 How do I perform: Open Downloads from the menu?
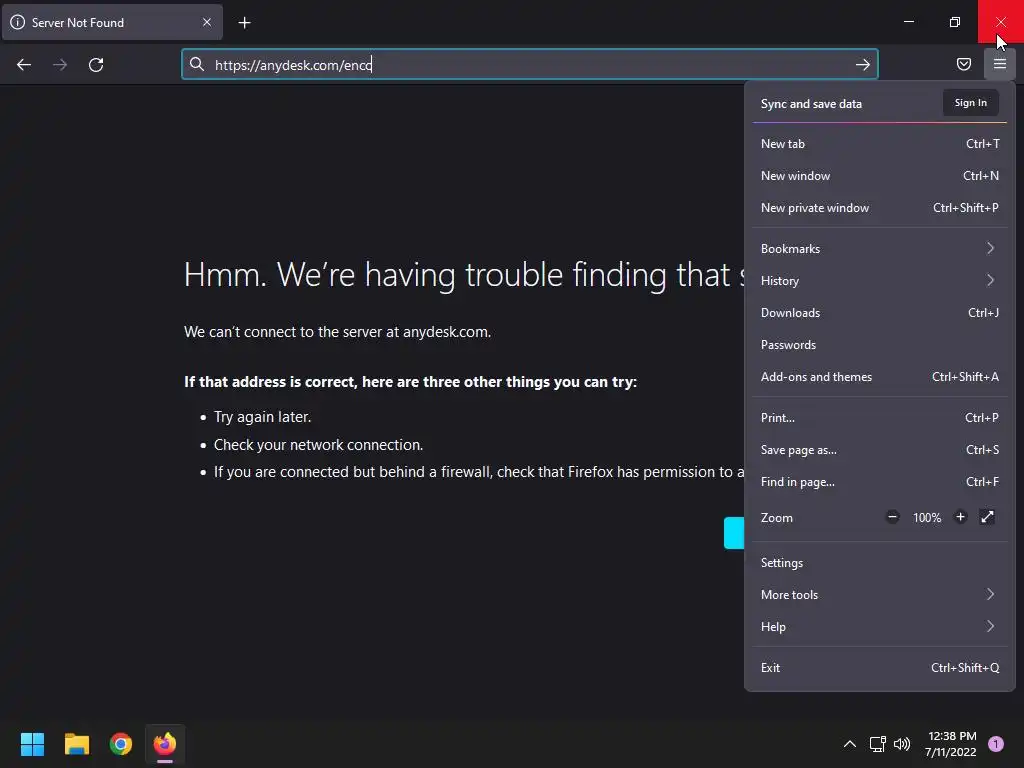(x=880, y=313)
